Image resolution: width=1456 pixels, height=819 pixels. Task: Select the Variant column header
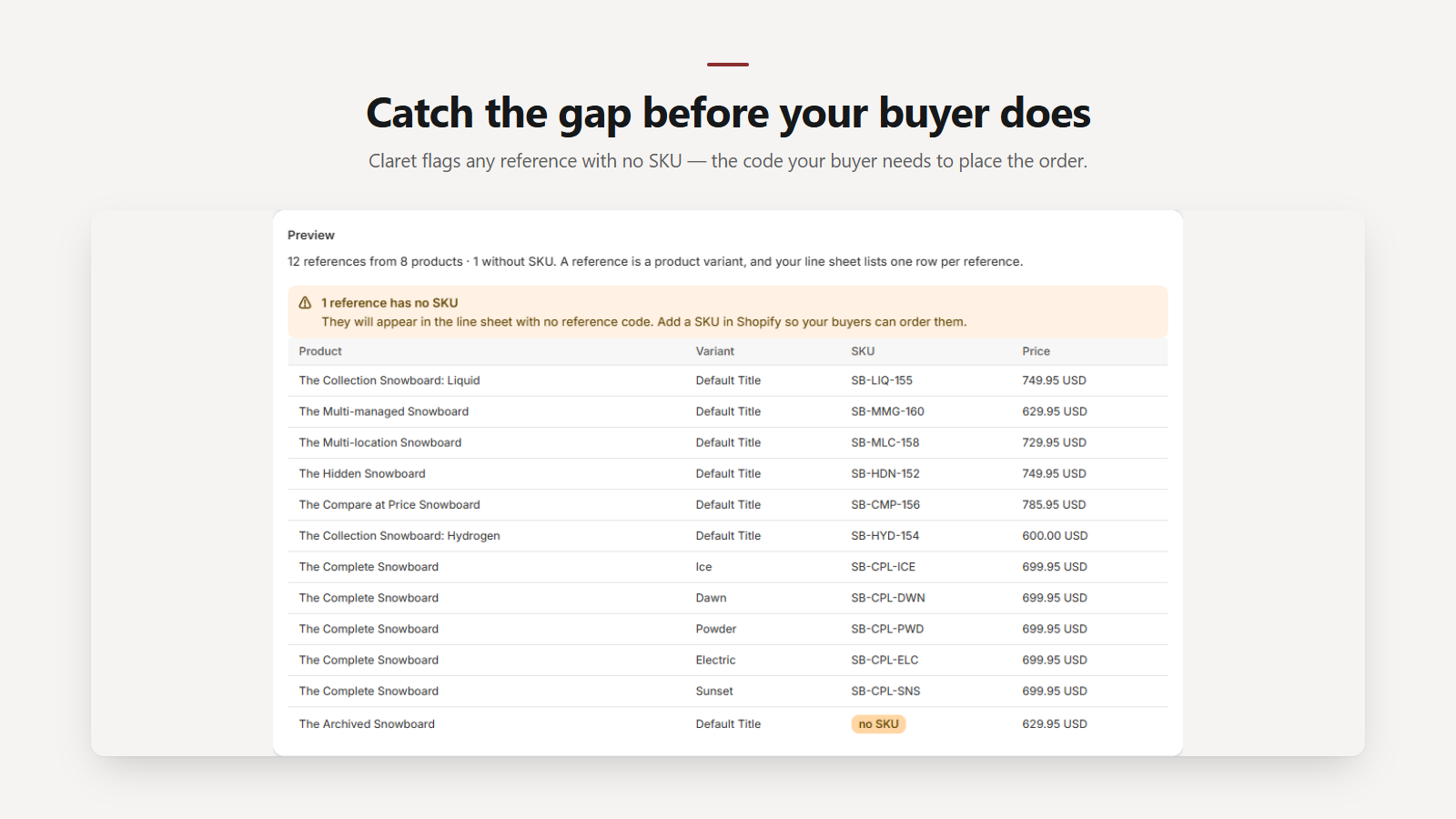(x=715, y=351)
